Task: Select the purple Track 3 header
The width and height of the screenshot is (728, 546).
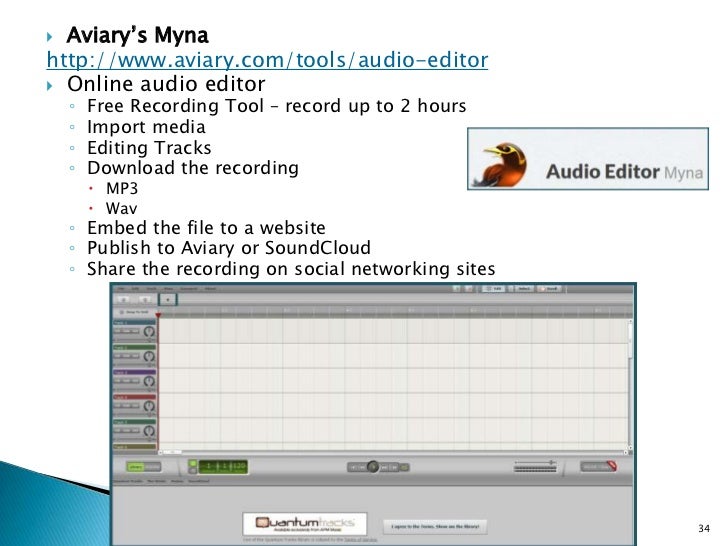Action: tap(135, 372)
